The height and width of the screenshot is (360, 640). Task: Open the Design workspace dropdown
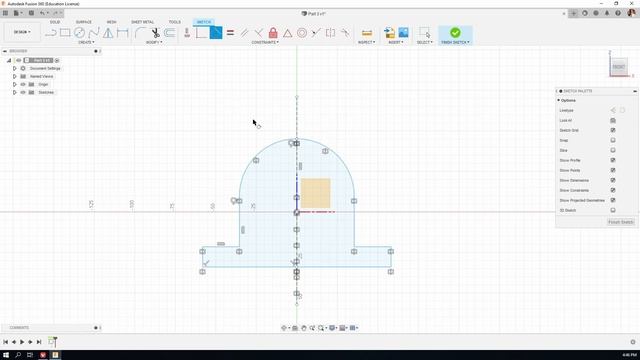(22, 32)
